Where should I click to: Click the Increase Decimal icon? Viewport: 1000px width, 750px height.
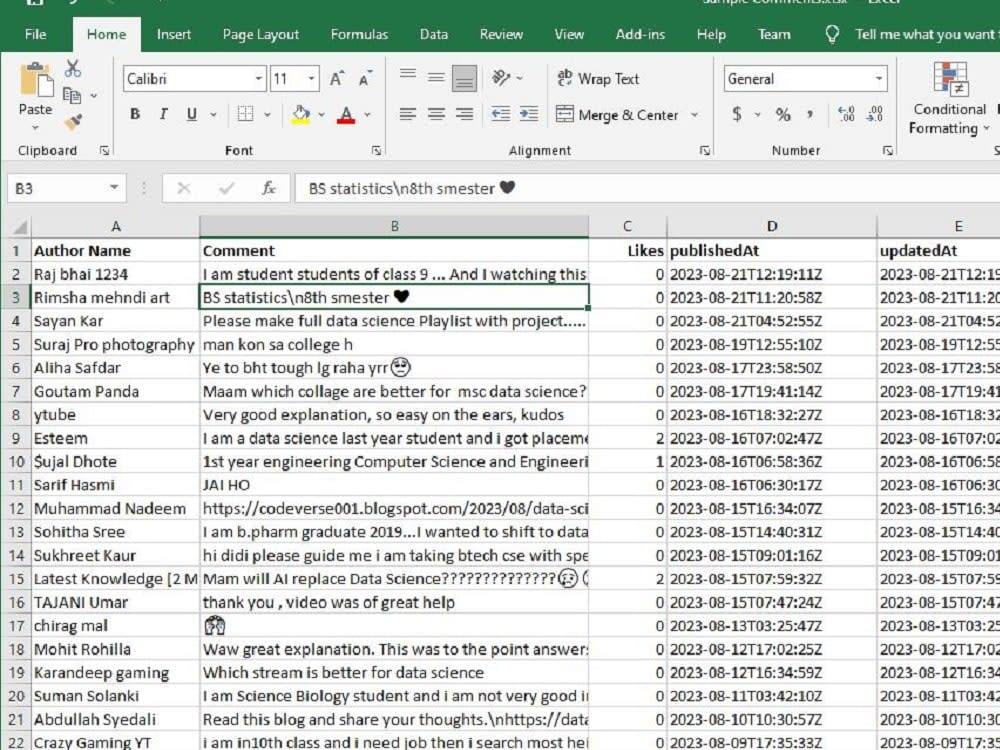pos(845,114)
